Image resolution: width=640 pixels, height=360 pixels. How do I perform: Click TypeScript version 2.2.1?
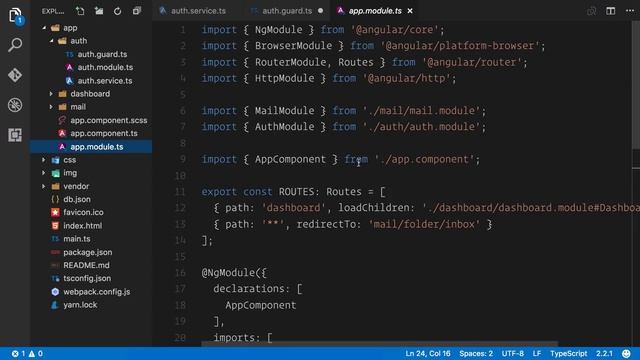point(604,353)
